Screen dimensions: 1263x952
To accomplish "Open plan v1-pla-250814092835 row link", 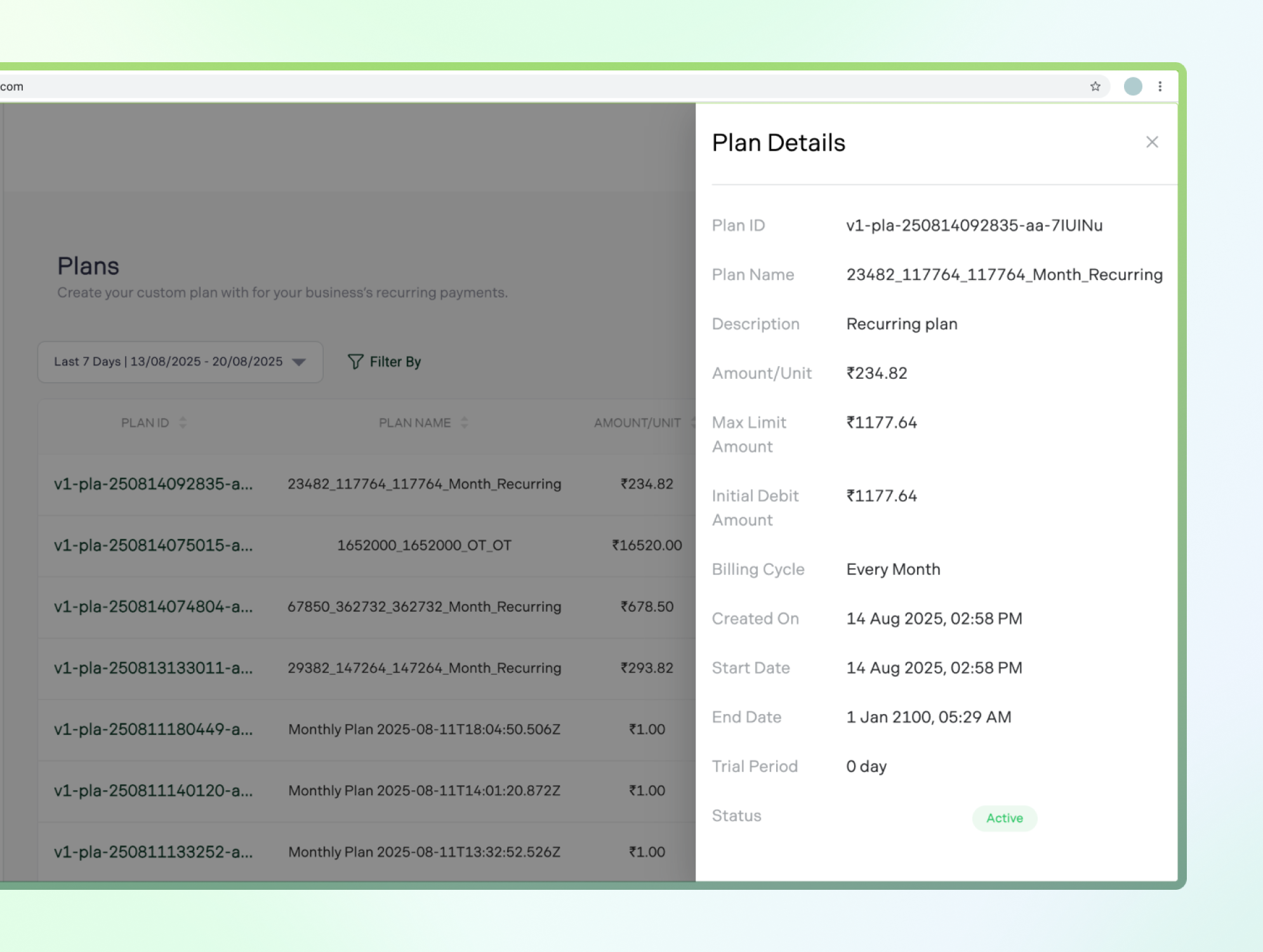I will (x=153, y=484).
